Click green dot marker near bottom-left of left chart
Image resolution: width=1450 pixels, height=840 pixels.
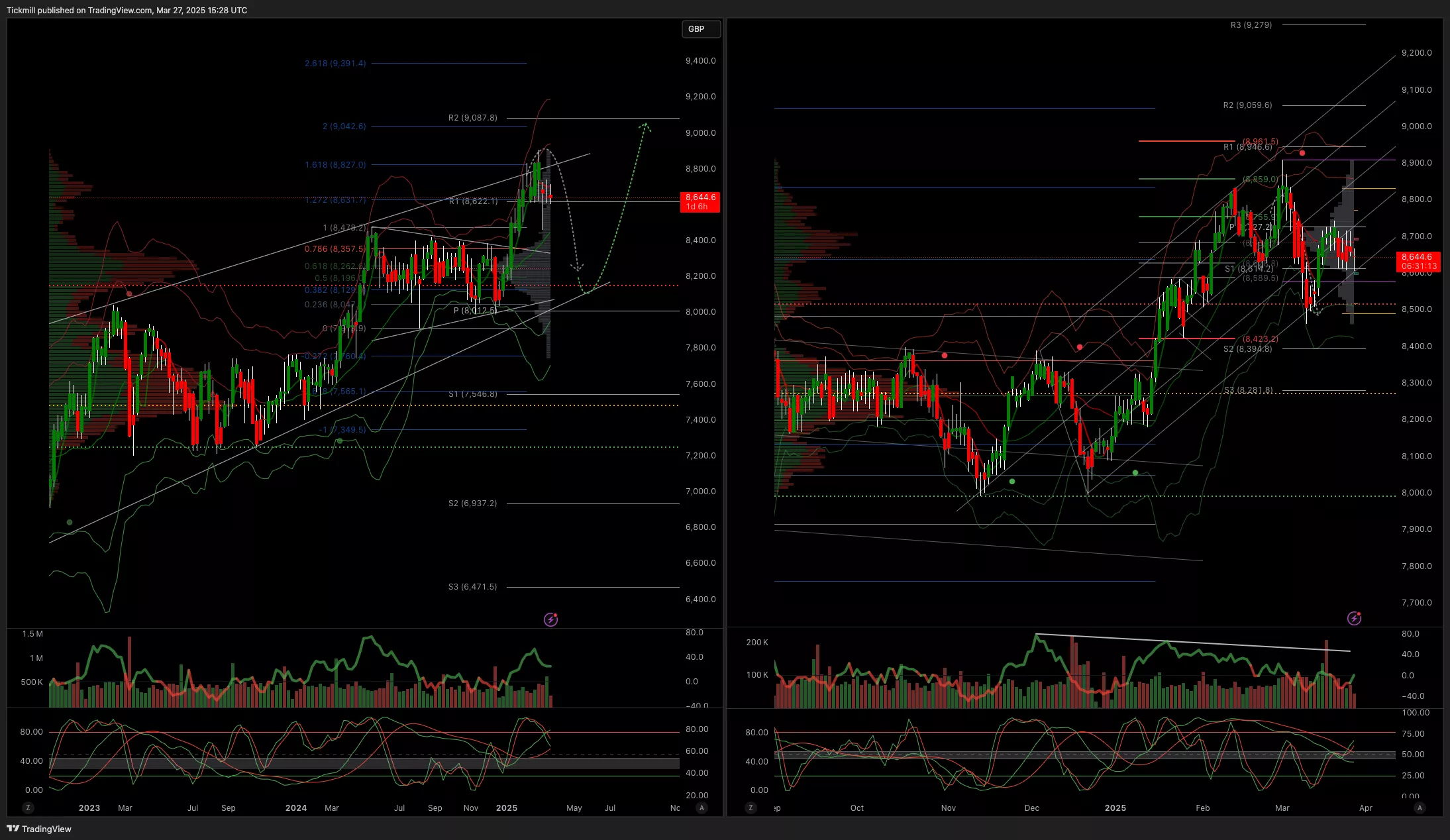click(70, 522)
